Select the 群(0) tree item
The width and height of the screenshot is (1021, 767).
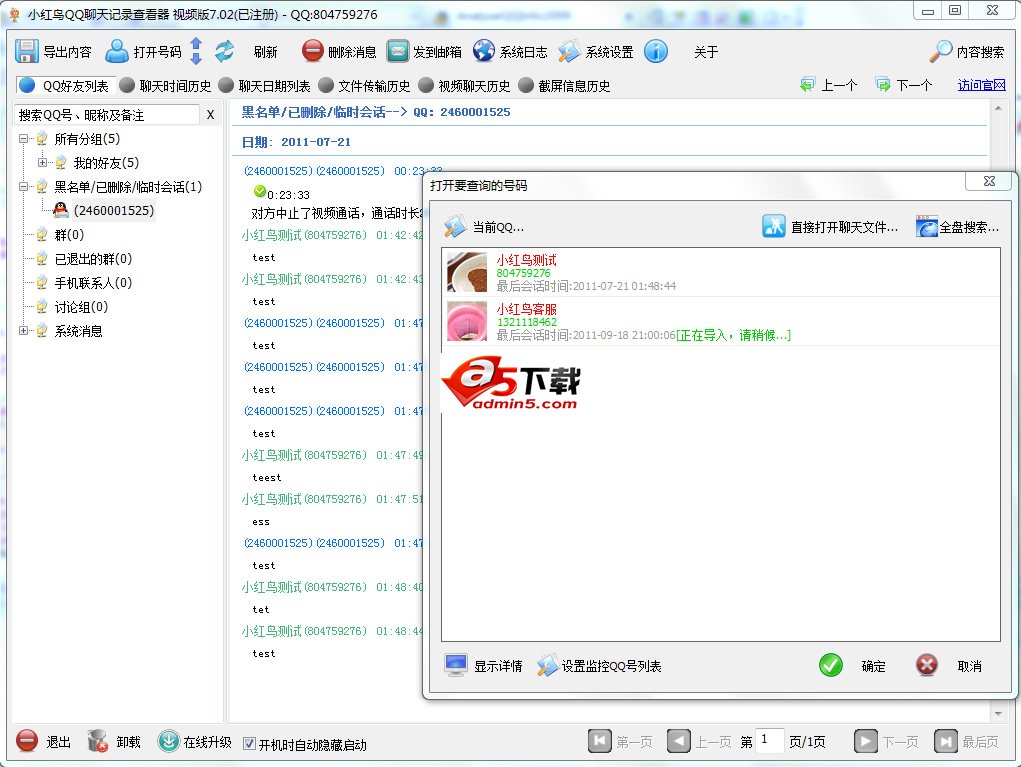pyautogui.click(x=69, y=235)
